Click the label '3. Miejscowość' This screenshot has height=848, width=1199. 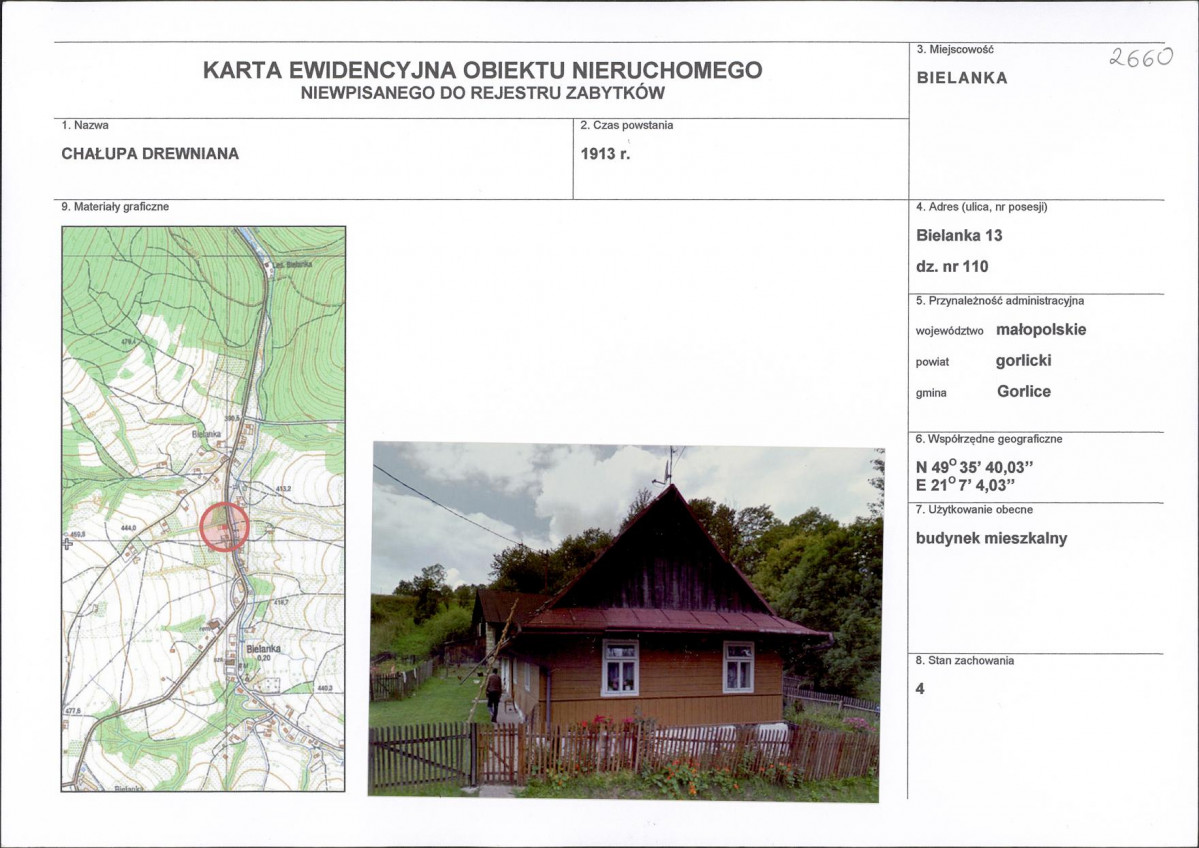pyautogui.click(x=955, y=50)
